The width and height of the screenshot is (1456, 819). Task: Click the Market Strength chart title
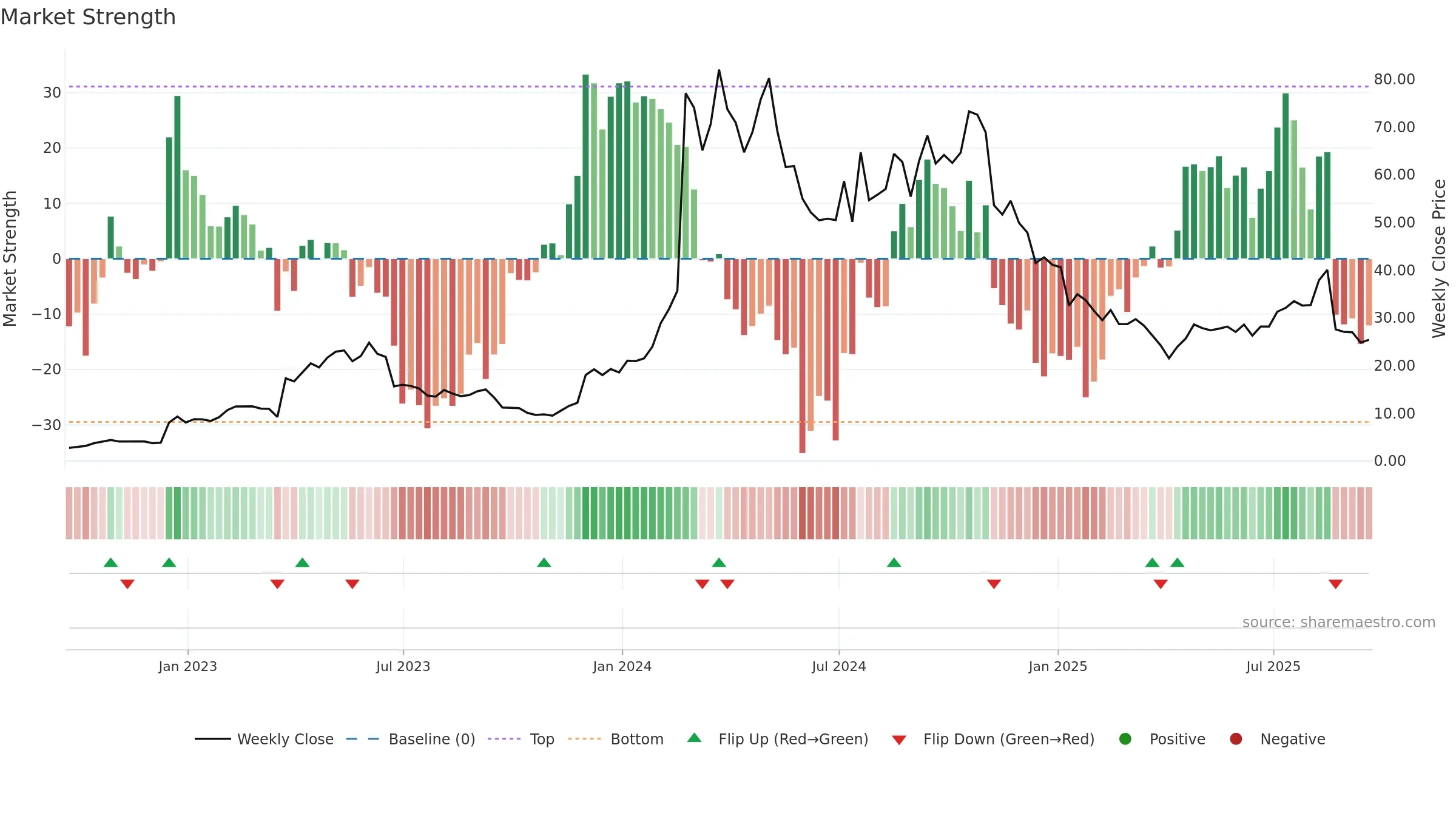pos(88,17)
